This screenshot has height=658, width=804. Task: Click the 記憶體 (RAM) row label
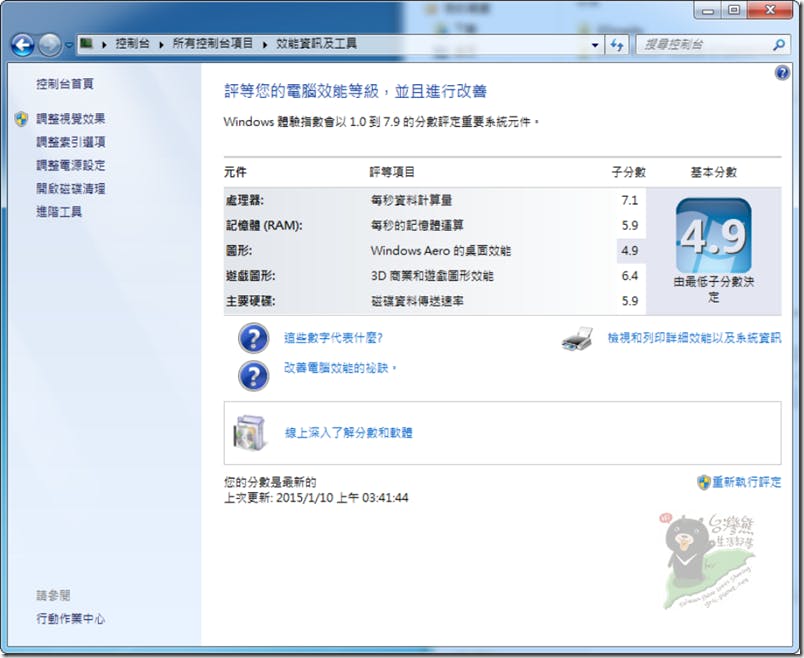tap(264, 225)
